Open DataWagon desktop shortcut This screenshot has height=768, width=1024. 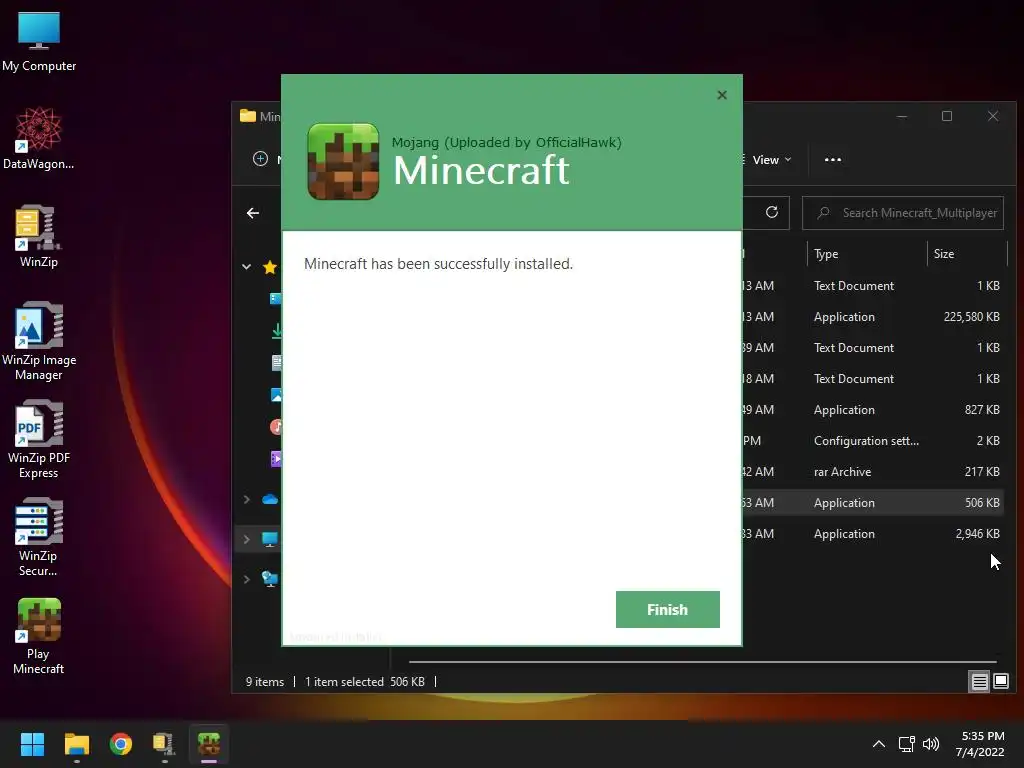tap(39, 138)
